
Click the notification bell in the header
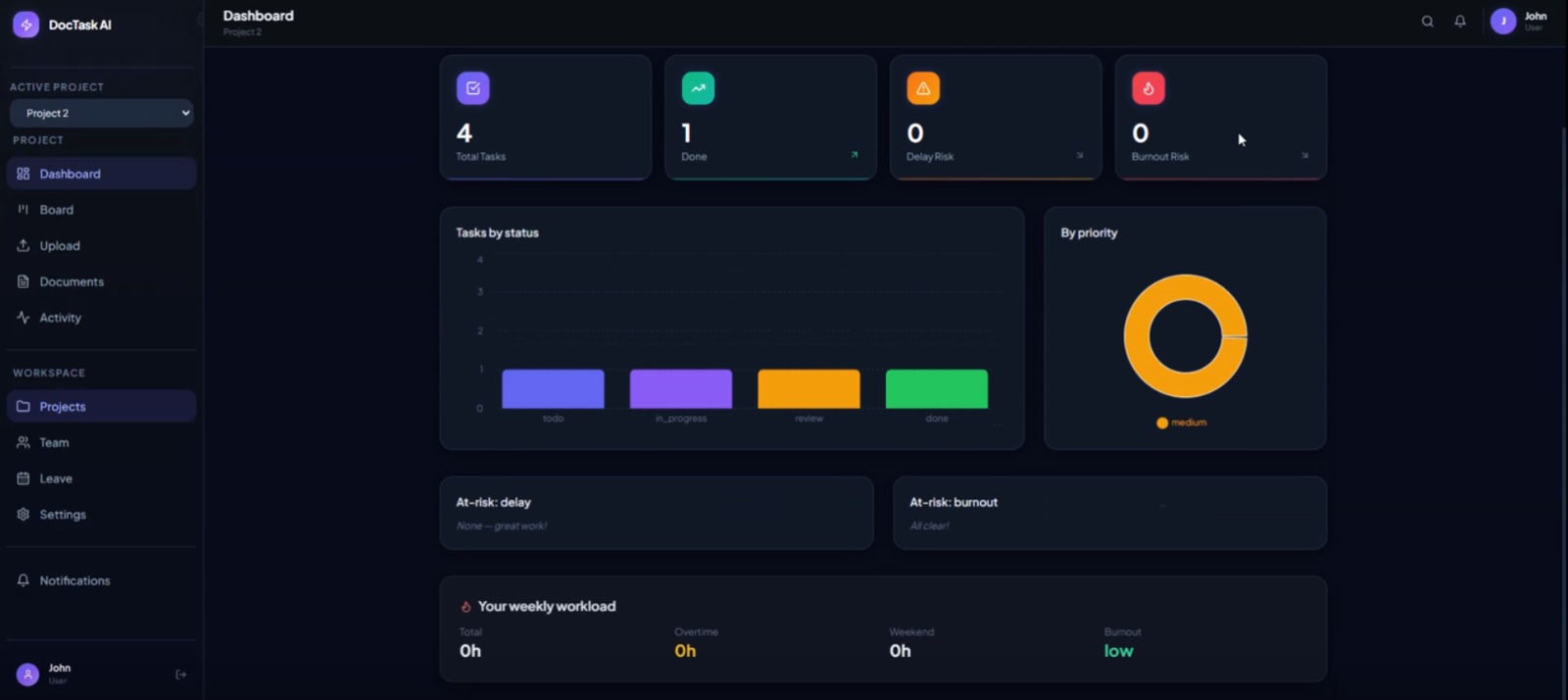pyautogui.click(x=1460, y=22)
